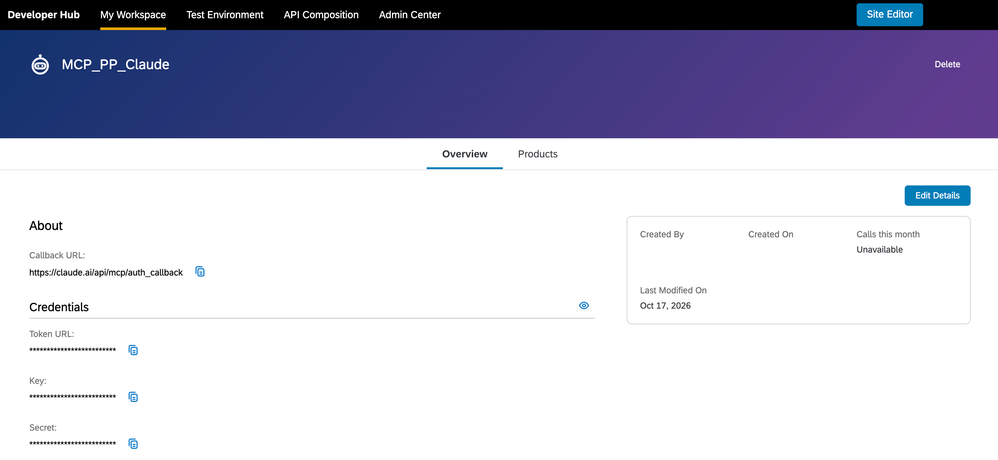998x460 pixels.
Task: Open the Admin Center
Action: coord(409,15)
